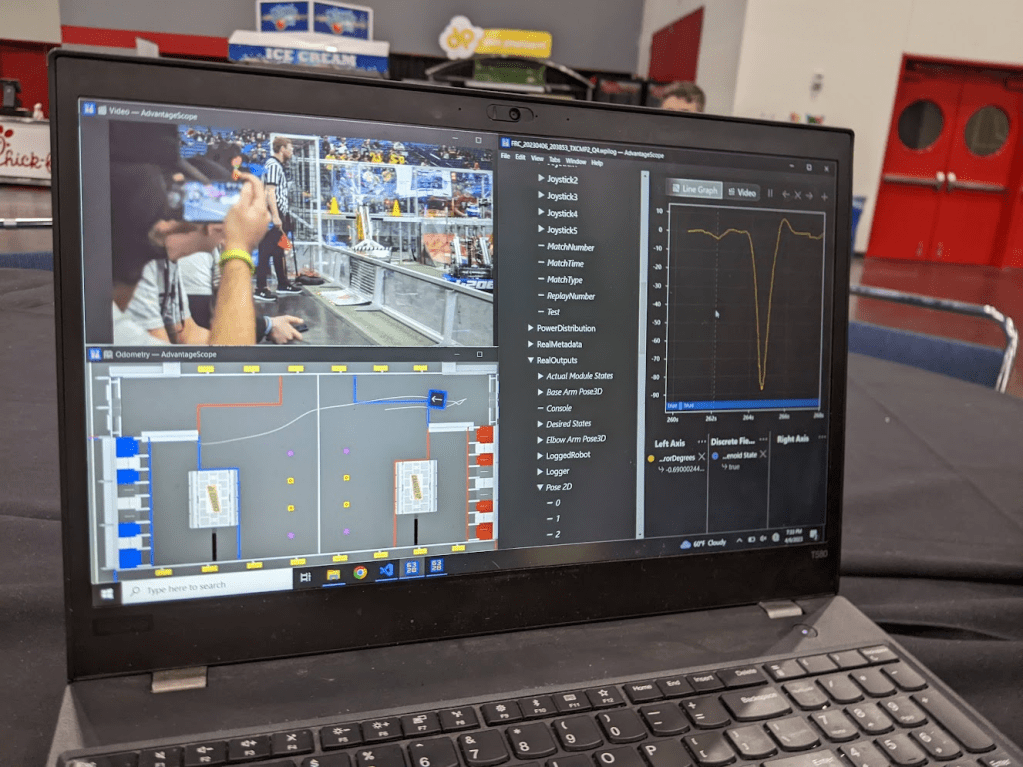Open Left Axis options ellipsis menu
Screen dimensions: 1023x767
[700, 440]
